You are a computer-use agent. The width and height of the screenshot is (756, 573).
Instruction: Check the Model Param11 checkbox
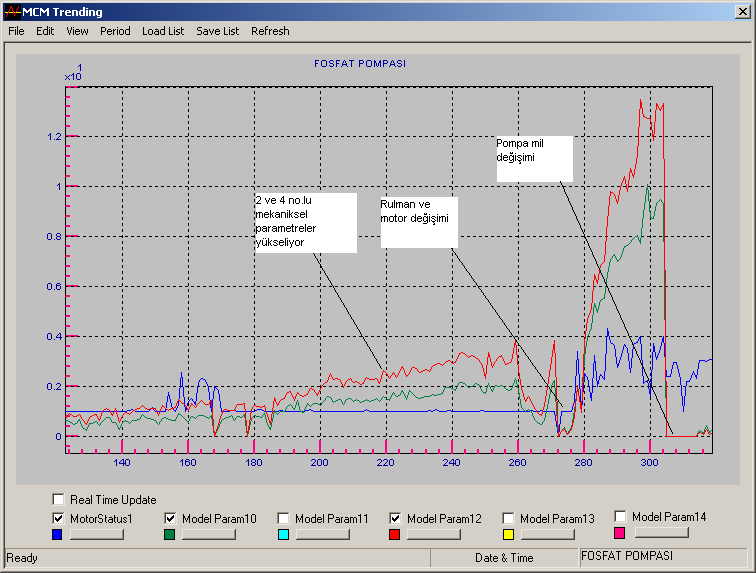[x=284, y=518]
